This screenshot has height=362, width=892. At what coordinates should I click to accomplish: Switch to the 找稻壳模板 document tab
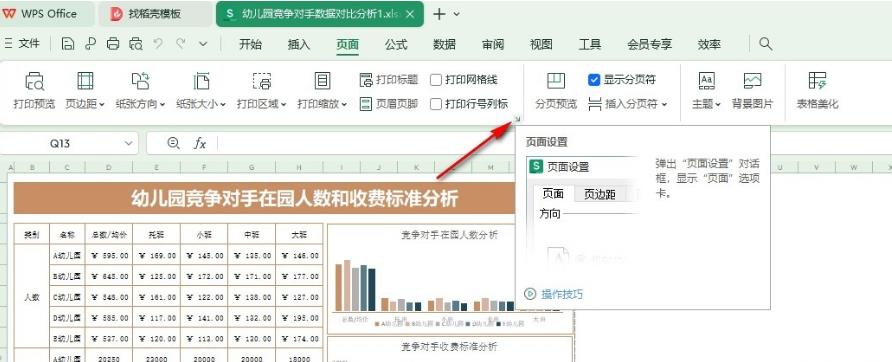pos(154,14)
